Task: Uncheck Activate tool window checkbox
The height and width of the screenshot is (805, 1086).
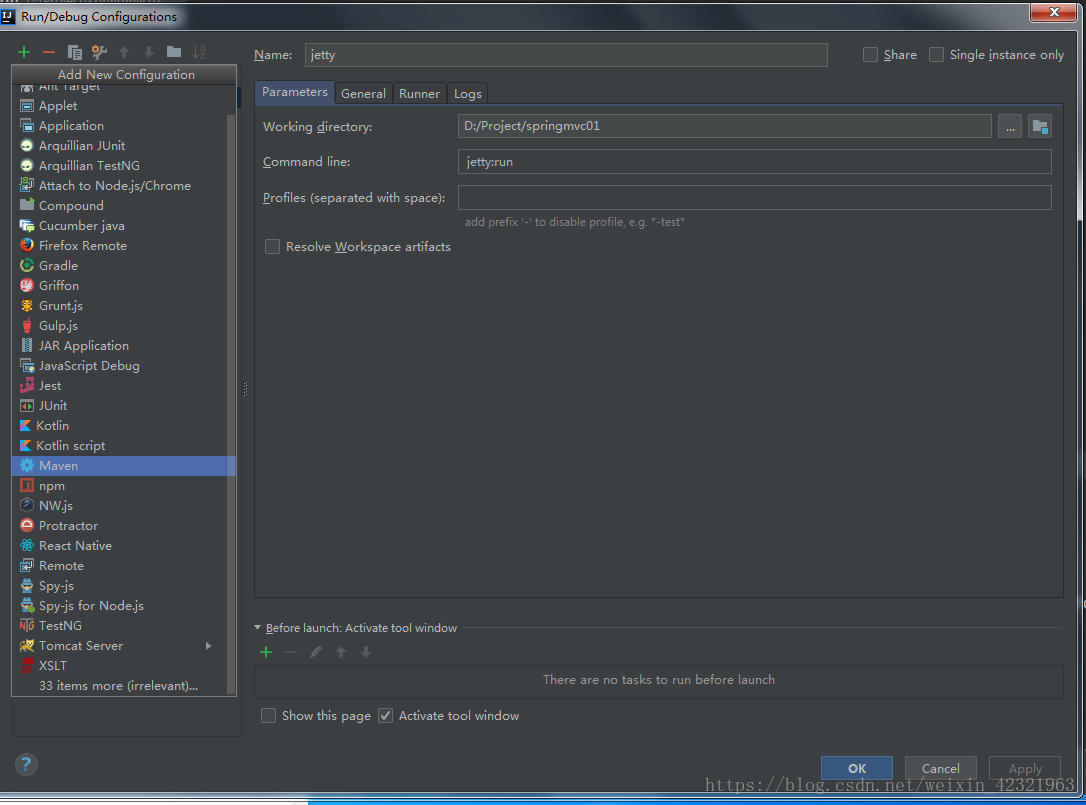Action: tap(386, 716)
